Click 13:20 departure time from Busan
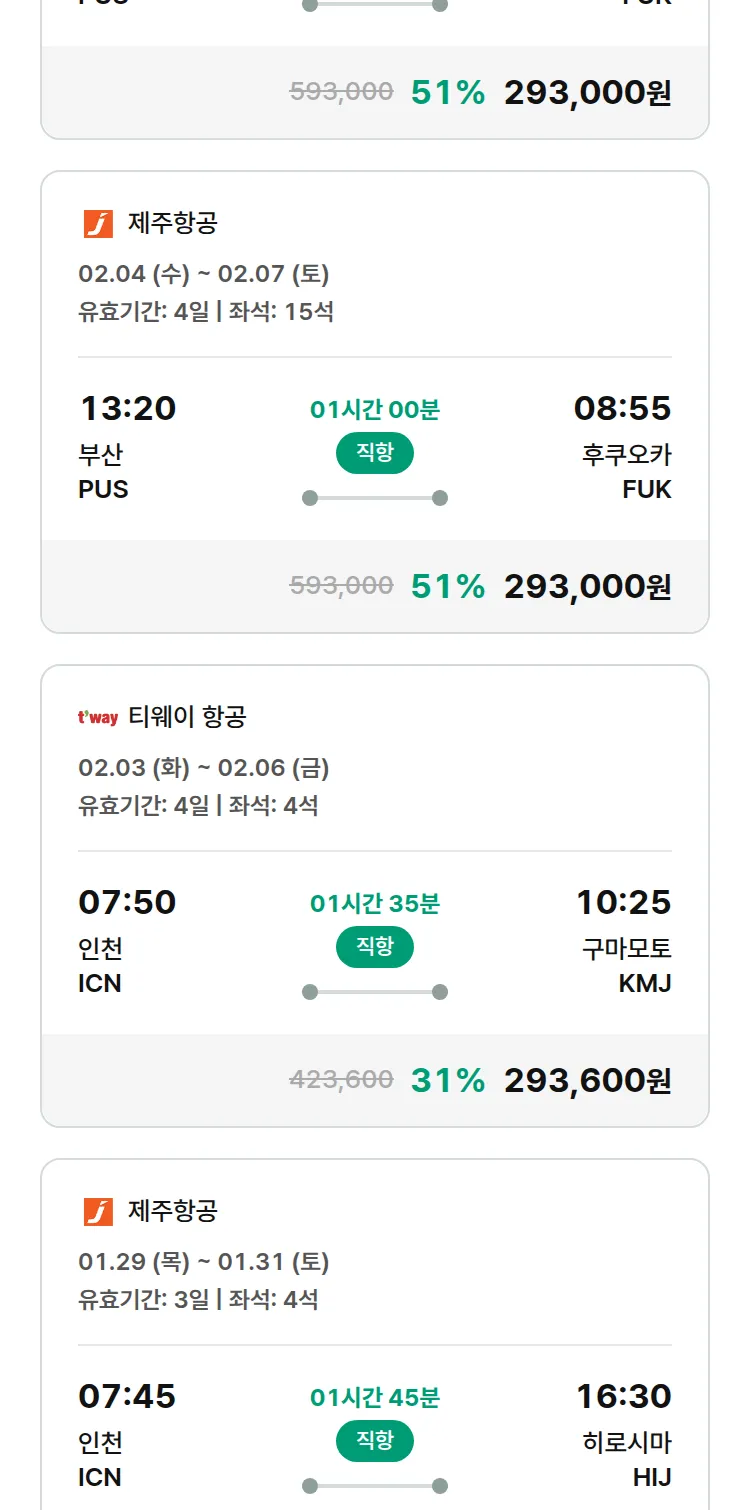Viewport: 750px width, 1510px height. 127,409
